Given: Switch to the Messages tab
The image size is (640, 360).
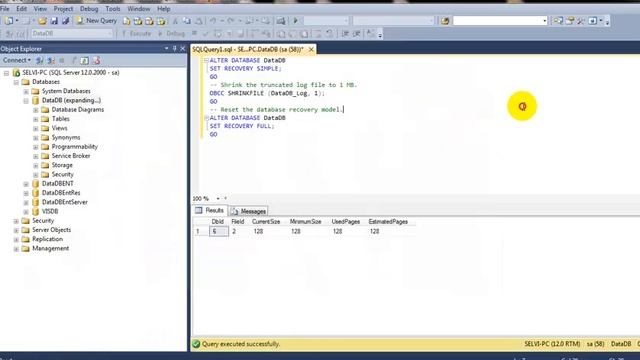Looking at the screenshot, I should [x=249, y=211].
